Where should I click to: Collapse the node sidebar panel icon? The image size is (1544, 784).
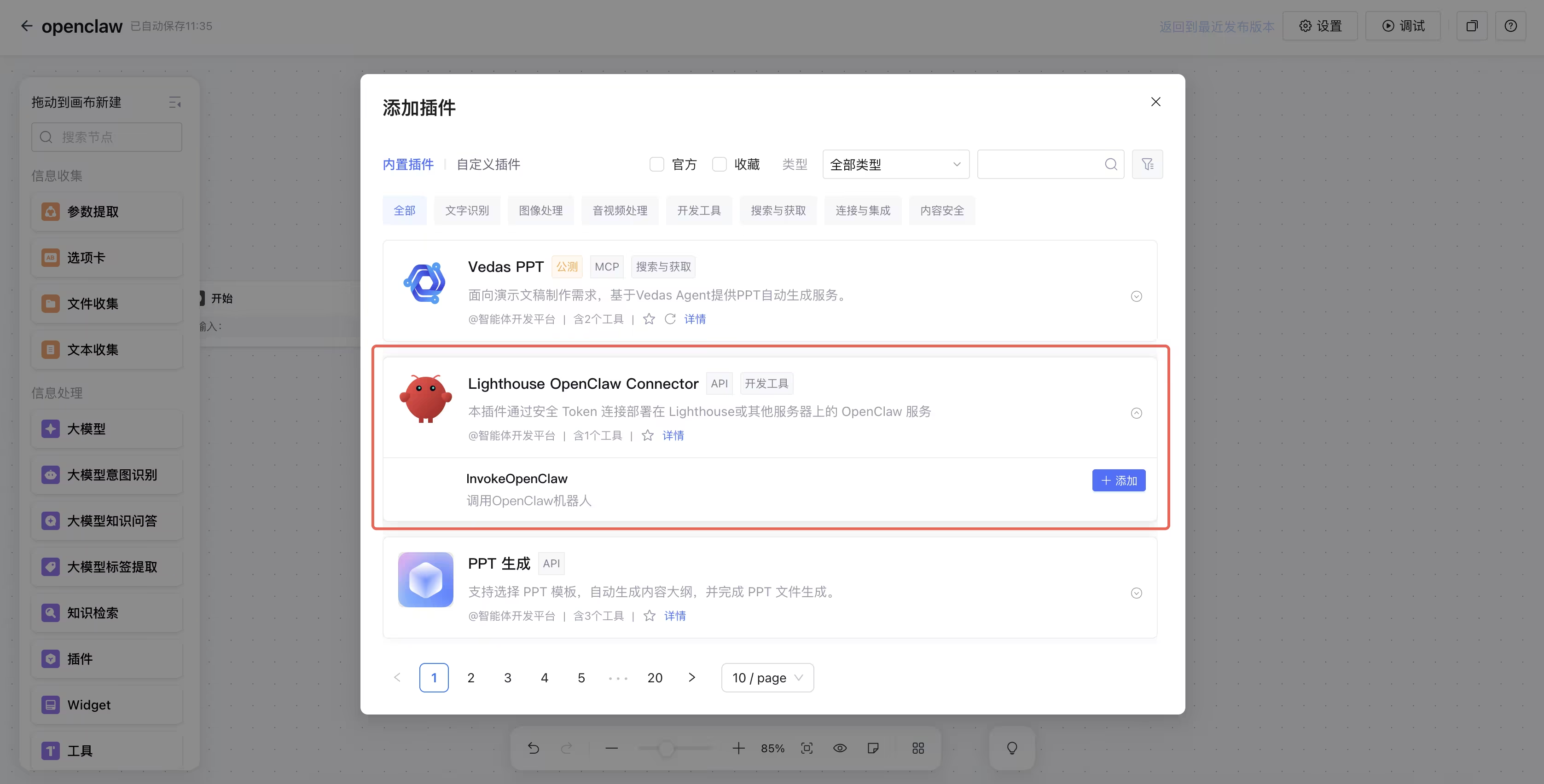click(174, 103)
